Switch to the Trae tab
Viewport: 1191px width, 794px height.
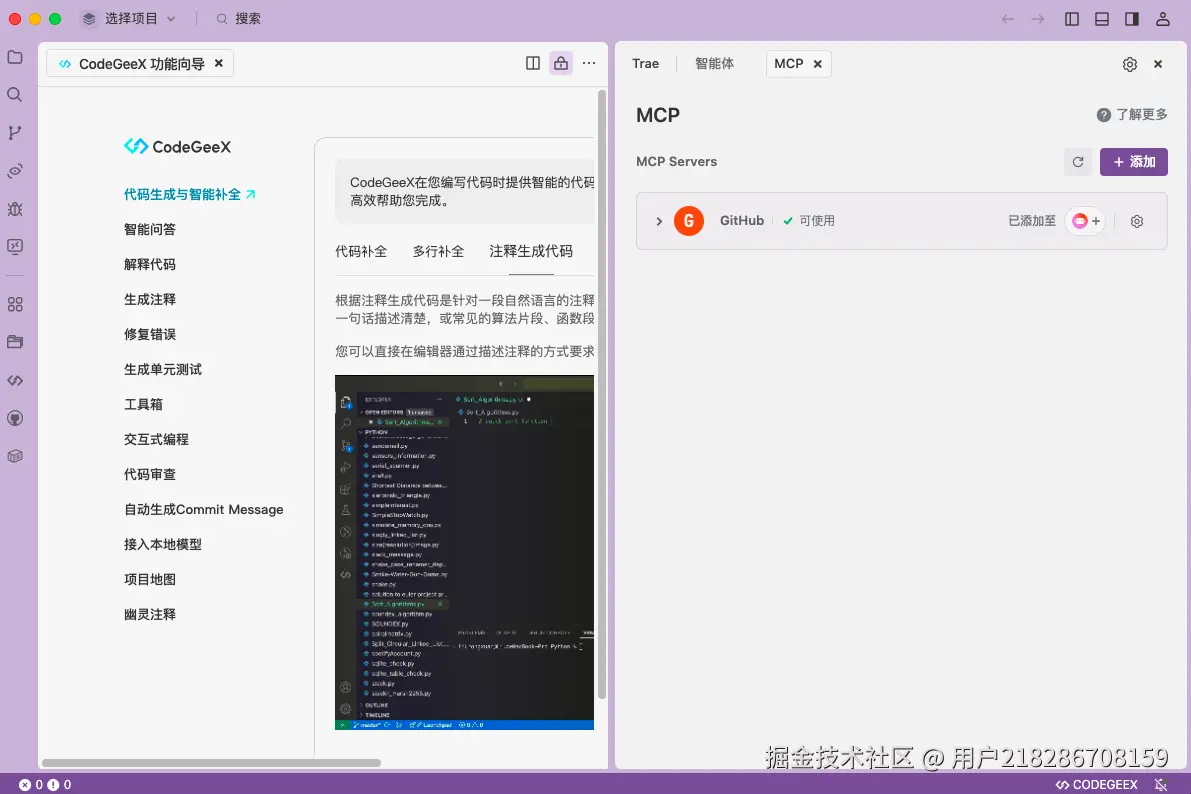coord(645,64)
